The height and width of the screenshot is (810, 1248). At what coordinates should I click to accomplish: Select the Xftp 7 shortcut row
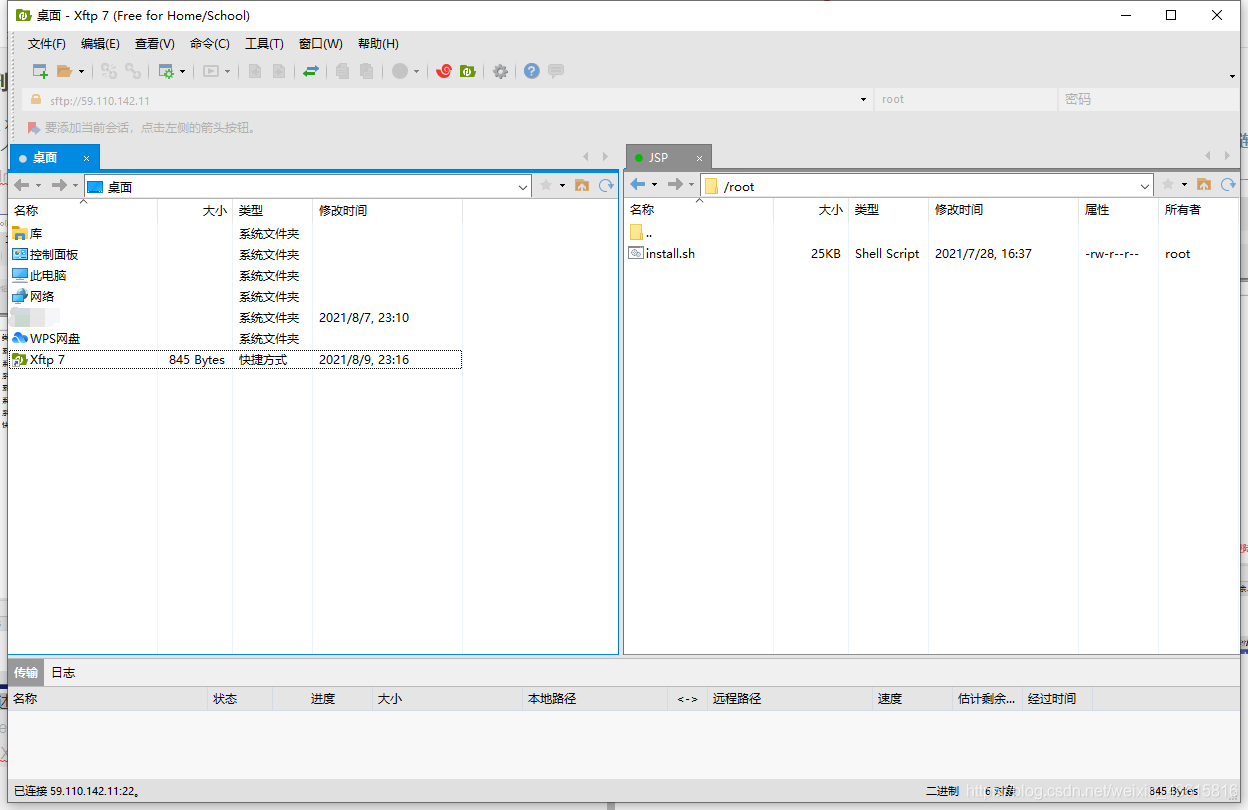coord(236,359)
